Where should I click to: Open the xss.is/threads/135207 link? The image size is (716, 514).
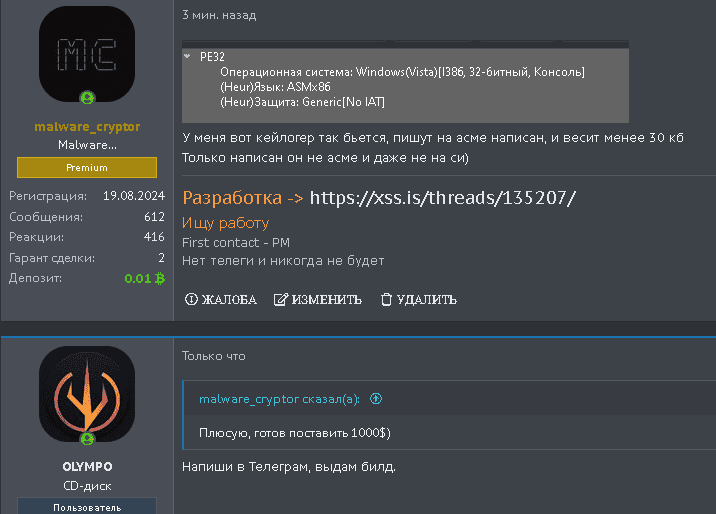443,197
